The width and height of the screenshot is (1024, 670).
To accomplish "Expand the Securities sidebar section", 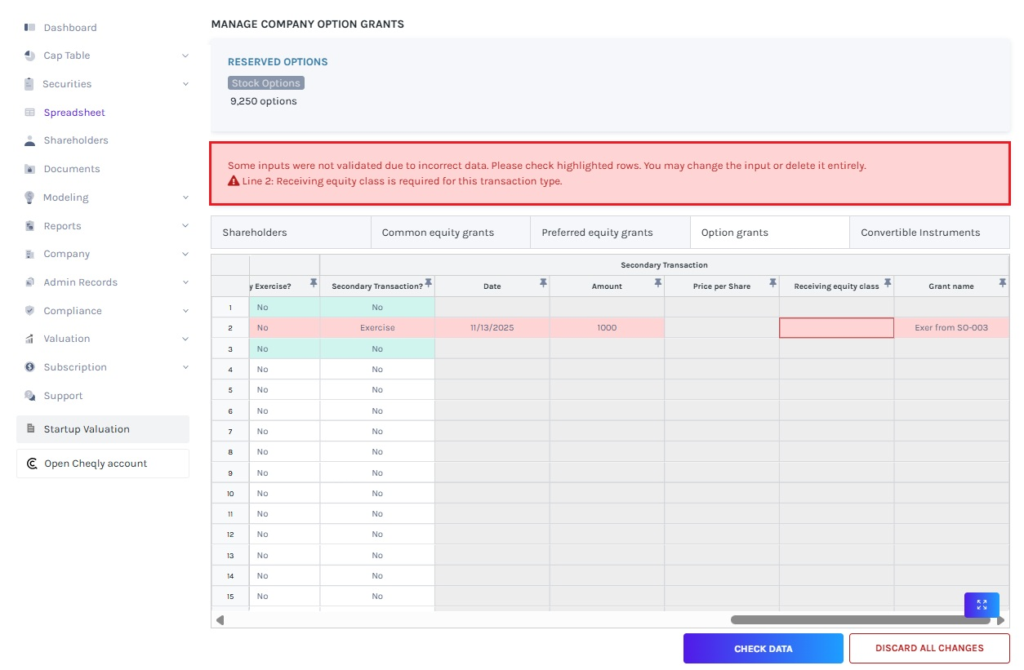I will (x=185, y=84).
